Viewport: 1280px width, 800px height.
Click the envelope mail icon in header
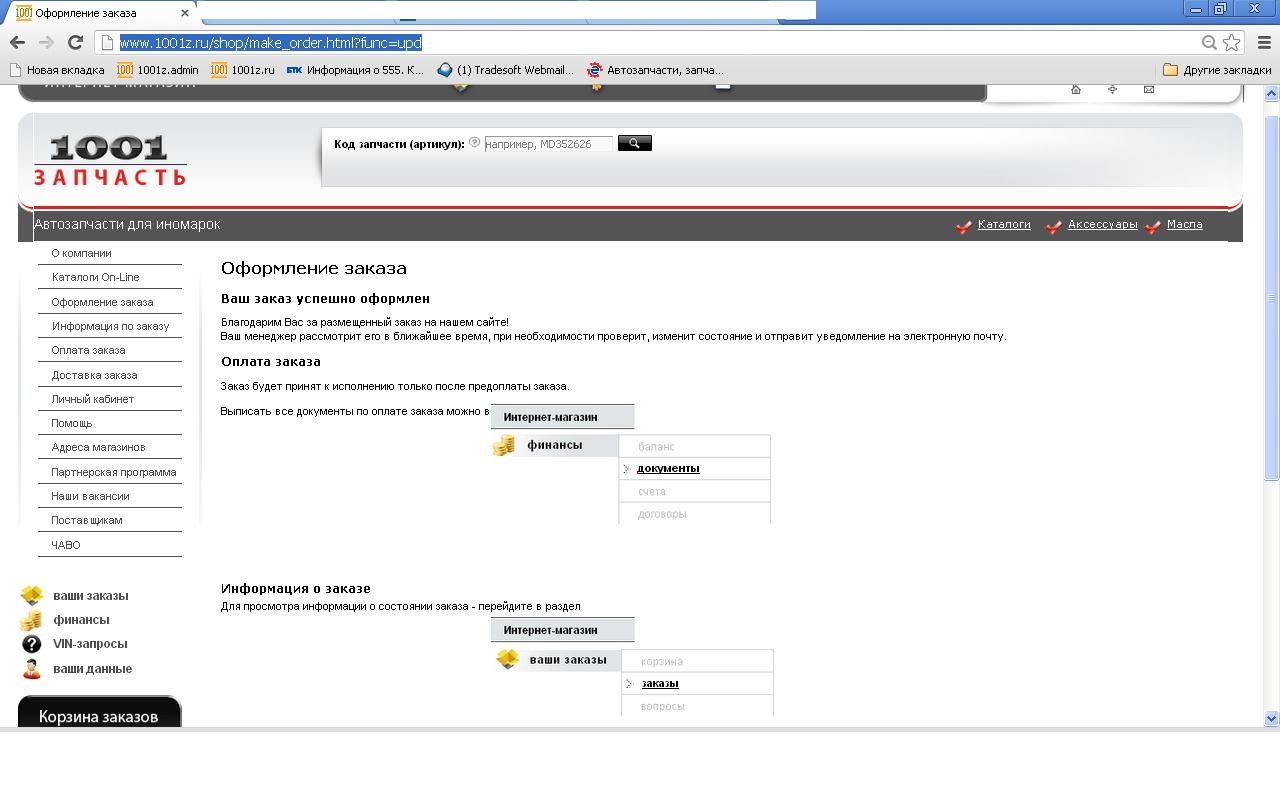[1148, 89]
